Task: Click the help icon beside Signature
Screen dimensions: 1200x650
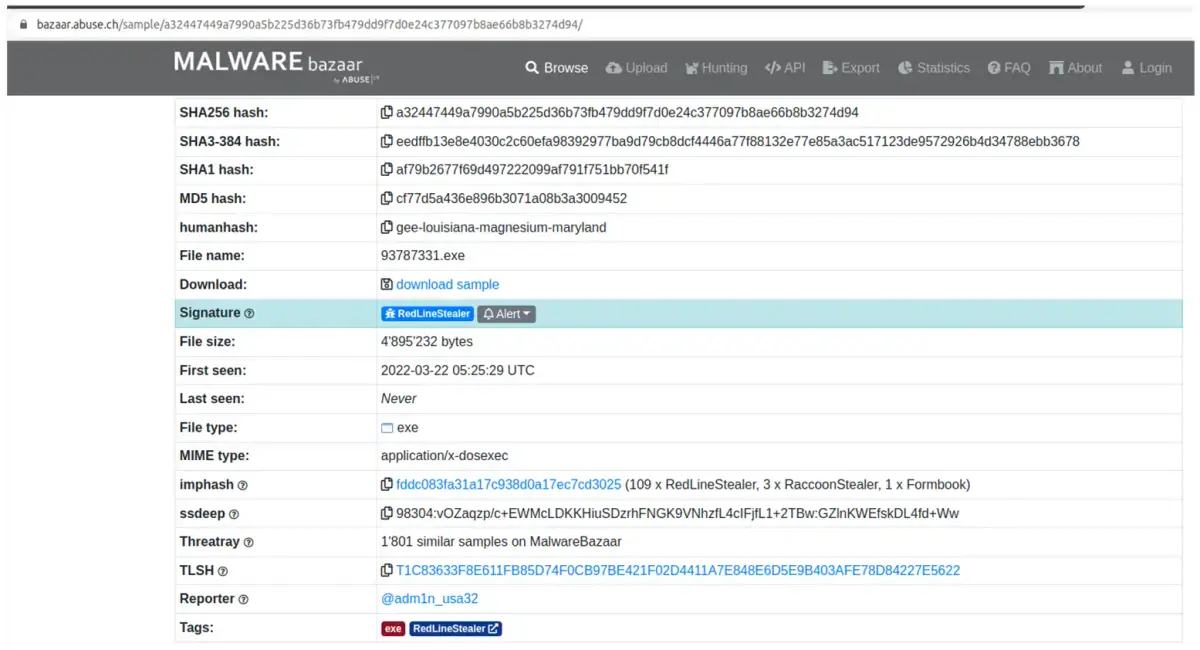Action: point(249,314)
